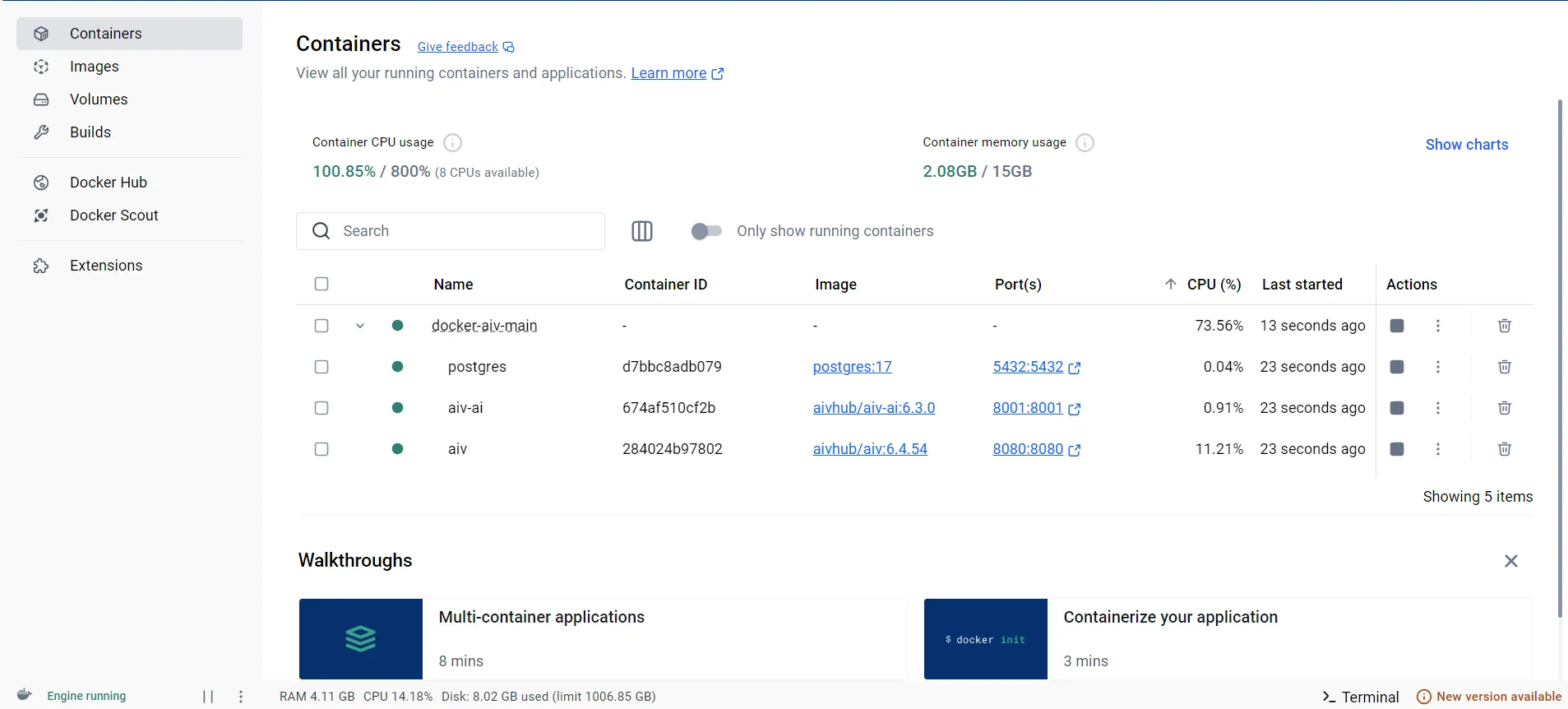Image resolution: width=1568 pixels, height=709 pixels.
Task: Stop the docker-aiv-main stack
Action: pos(1397,326)
